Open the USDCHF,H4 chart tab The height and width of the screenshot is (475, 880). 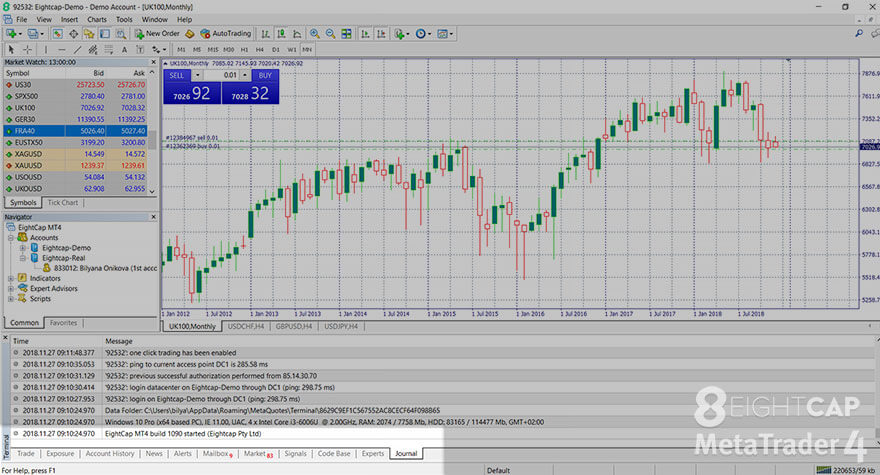click(246, 326)
